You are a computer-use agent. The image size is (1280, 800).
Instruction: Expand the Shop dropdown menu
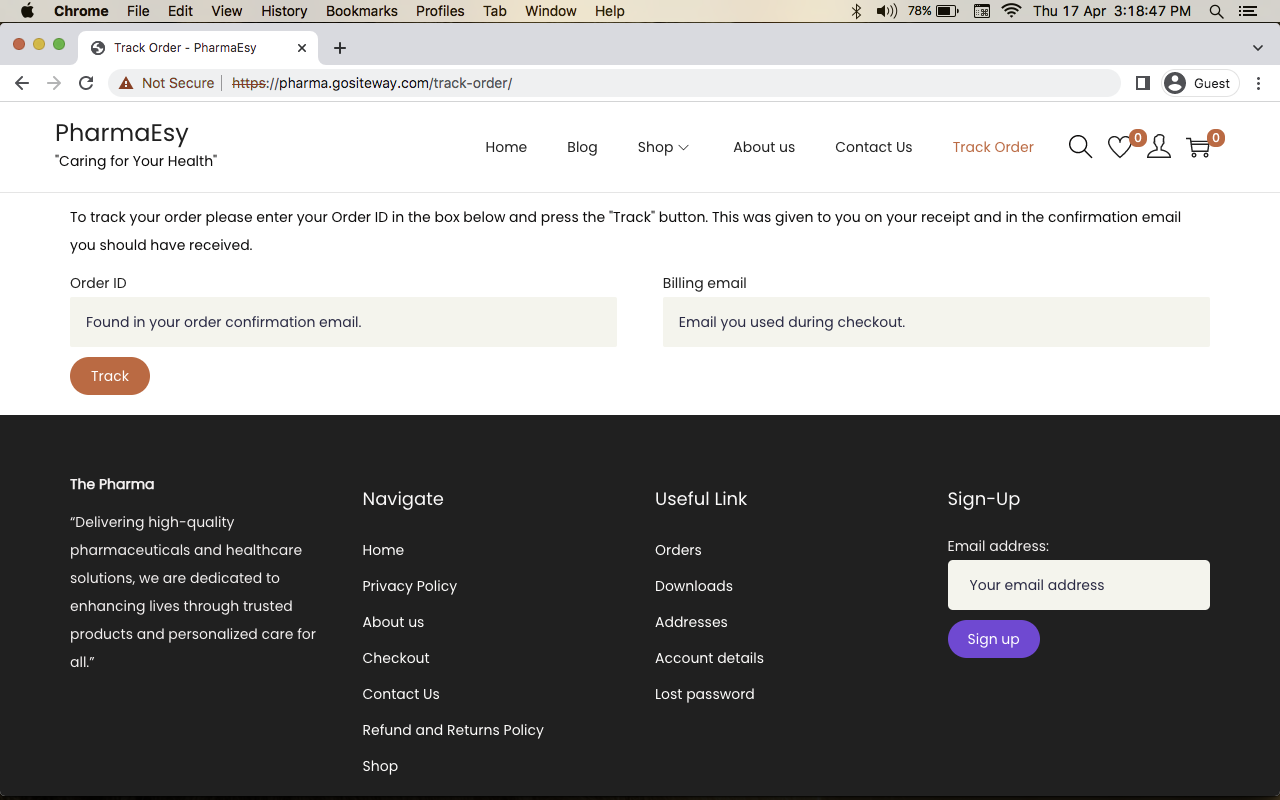[x=663, y=147]
